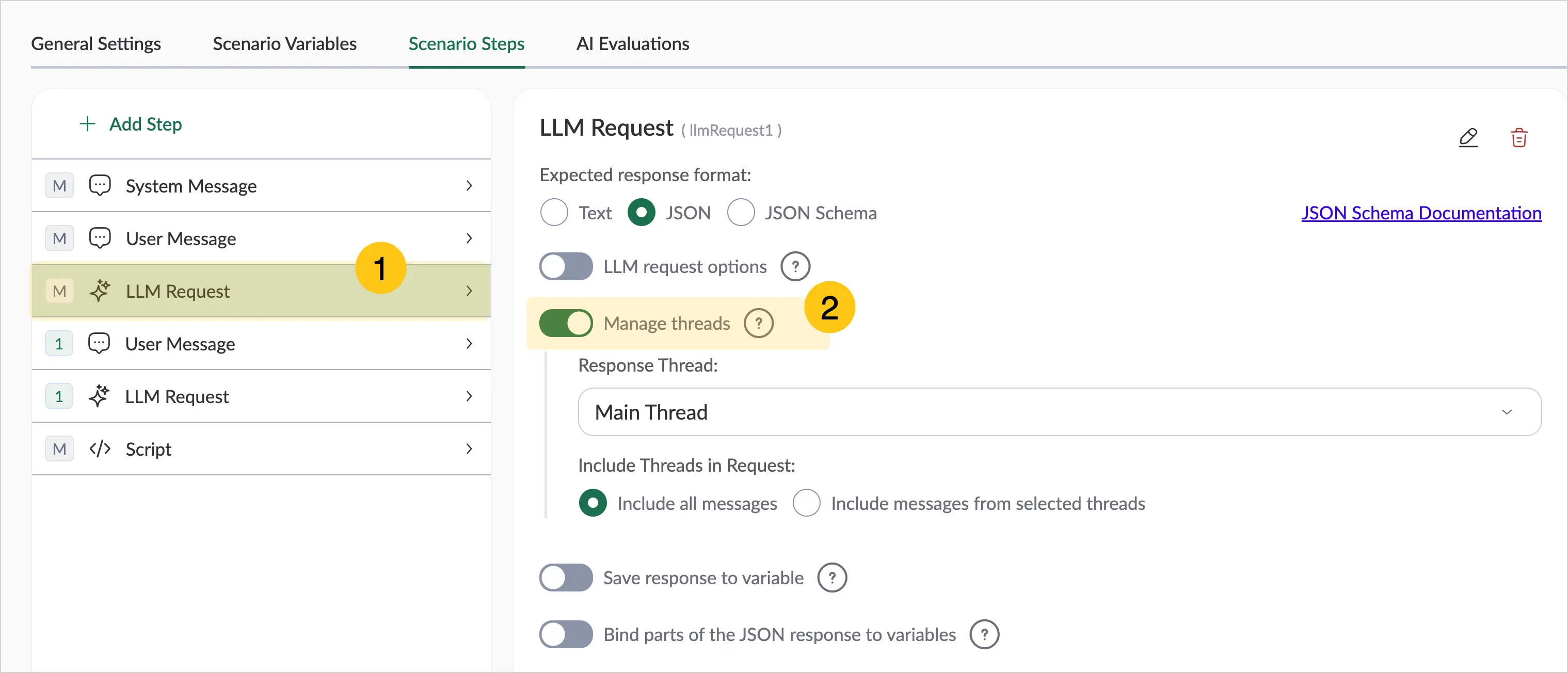
Task: Click the help icon beside LLM request options
Action: coord(795,266)
